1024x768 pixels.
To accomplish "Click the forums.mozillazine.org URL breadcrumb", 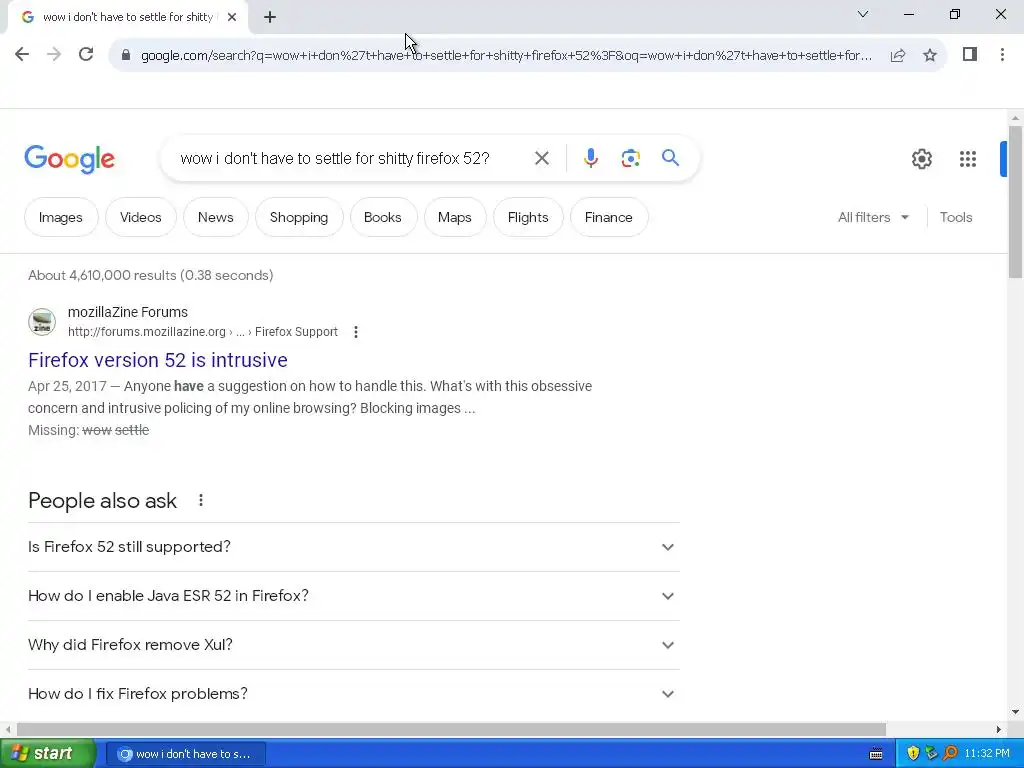I will pyautogui.click(x=202, y=332).
